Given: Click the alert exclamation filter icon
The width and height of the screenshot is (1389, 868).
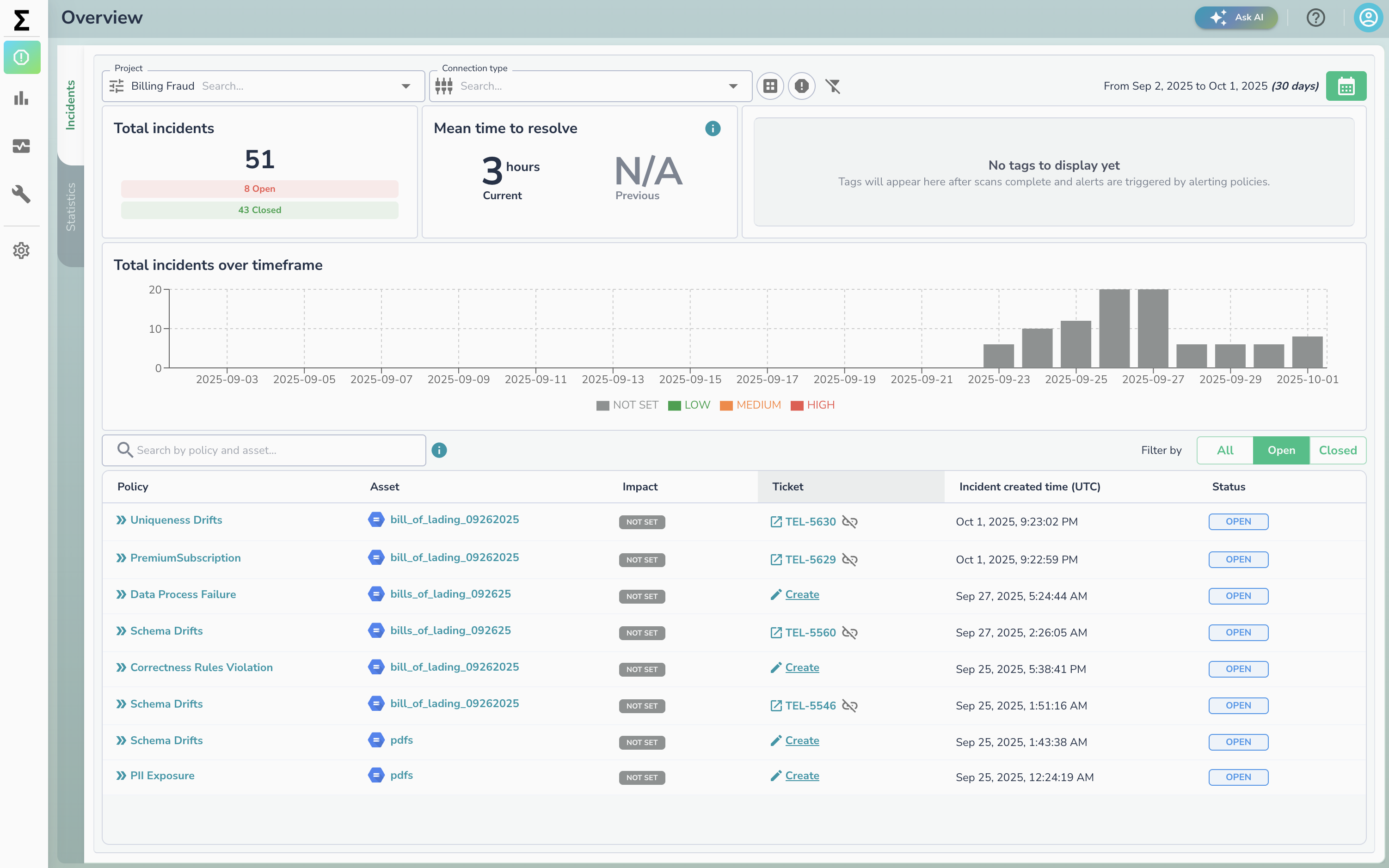Looking at the screenshot, I should pyautogui.click(x=802, y=86).
